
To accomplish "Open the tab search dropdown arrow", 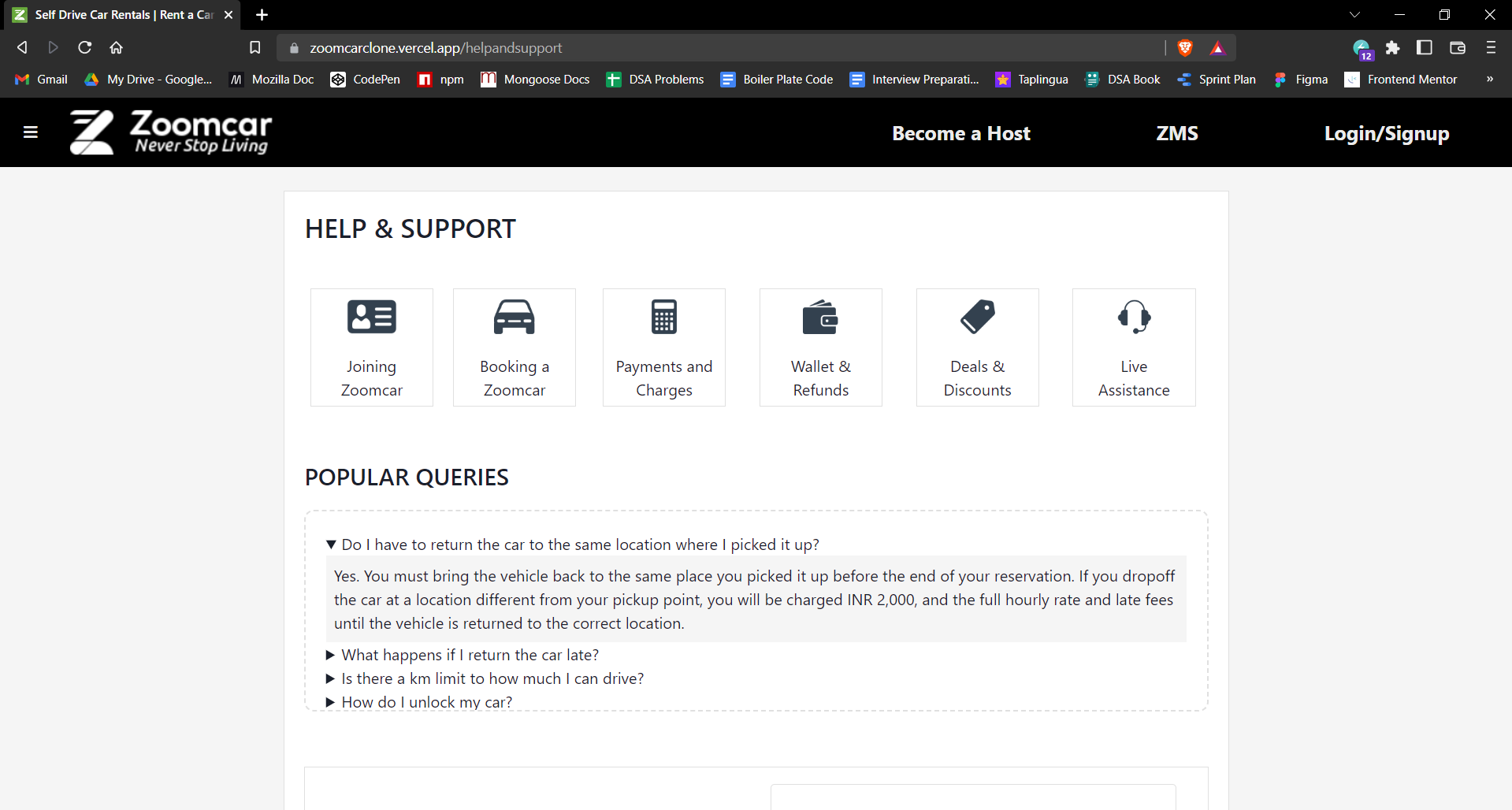I will 1354,14.
